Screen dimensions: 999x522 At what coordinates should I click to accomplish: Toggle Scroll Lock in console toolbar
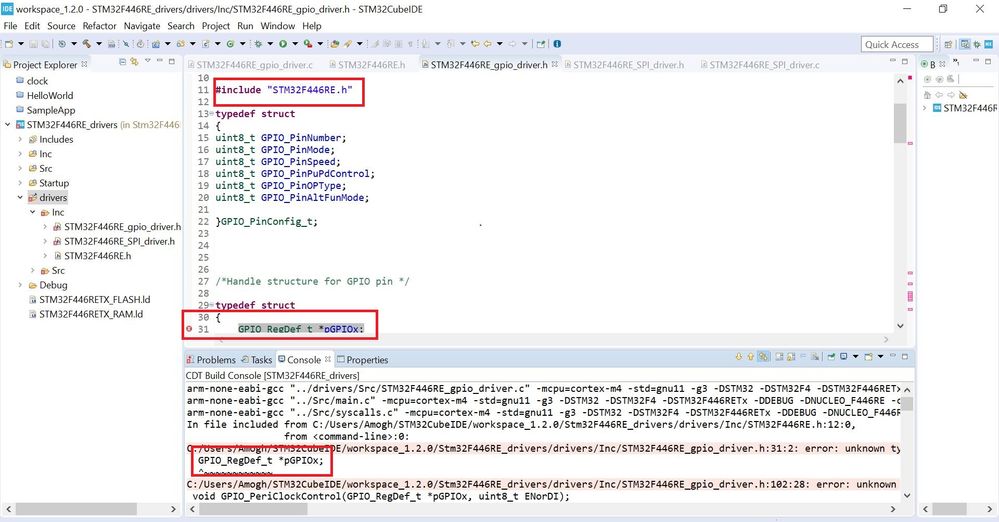coord(790,357)
